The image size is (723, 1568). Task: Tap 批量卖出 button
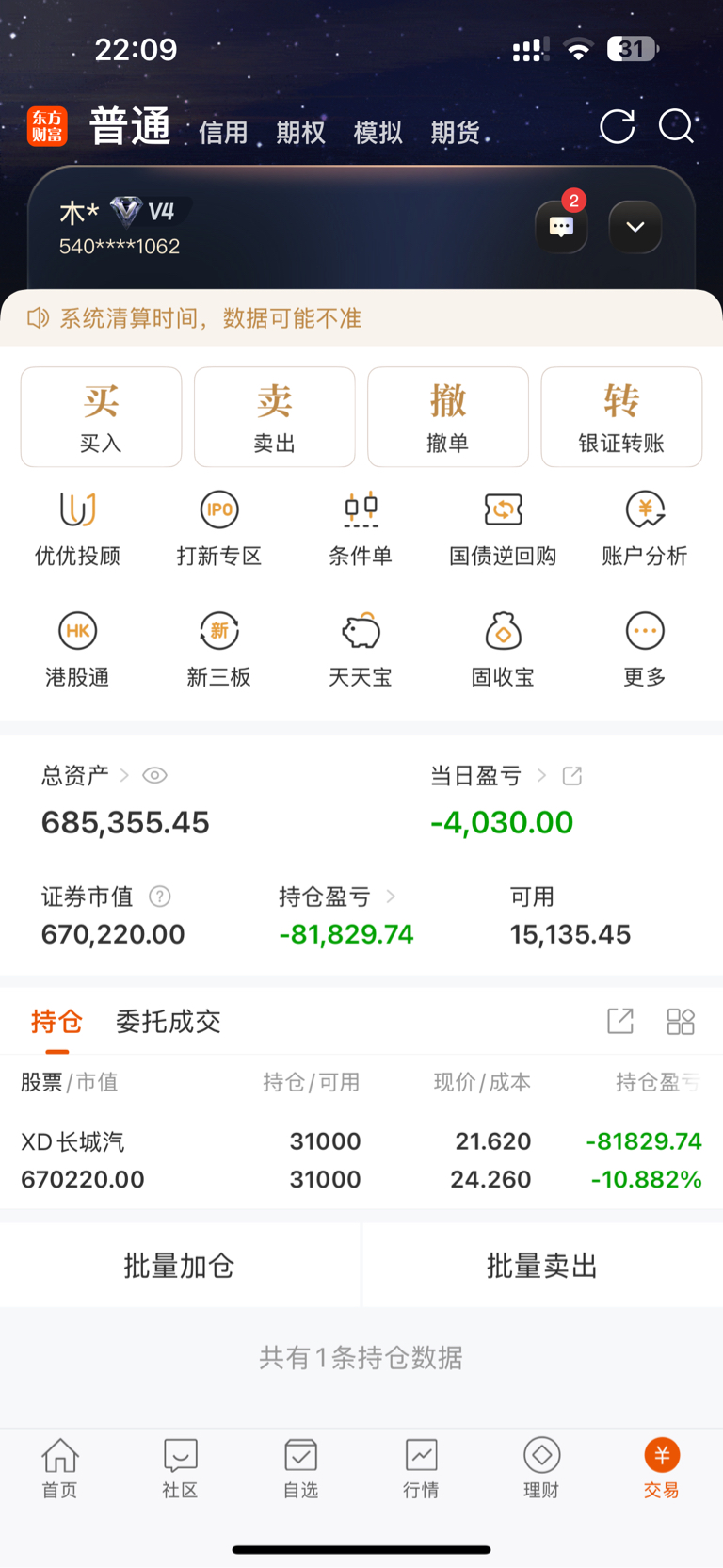pyautogui.click(x=542, y=1266)
